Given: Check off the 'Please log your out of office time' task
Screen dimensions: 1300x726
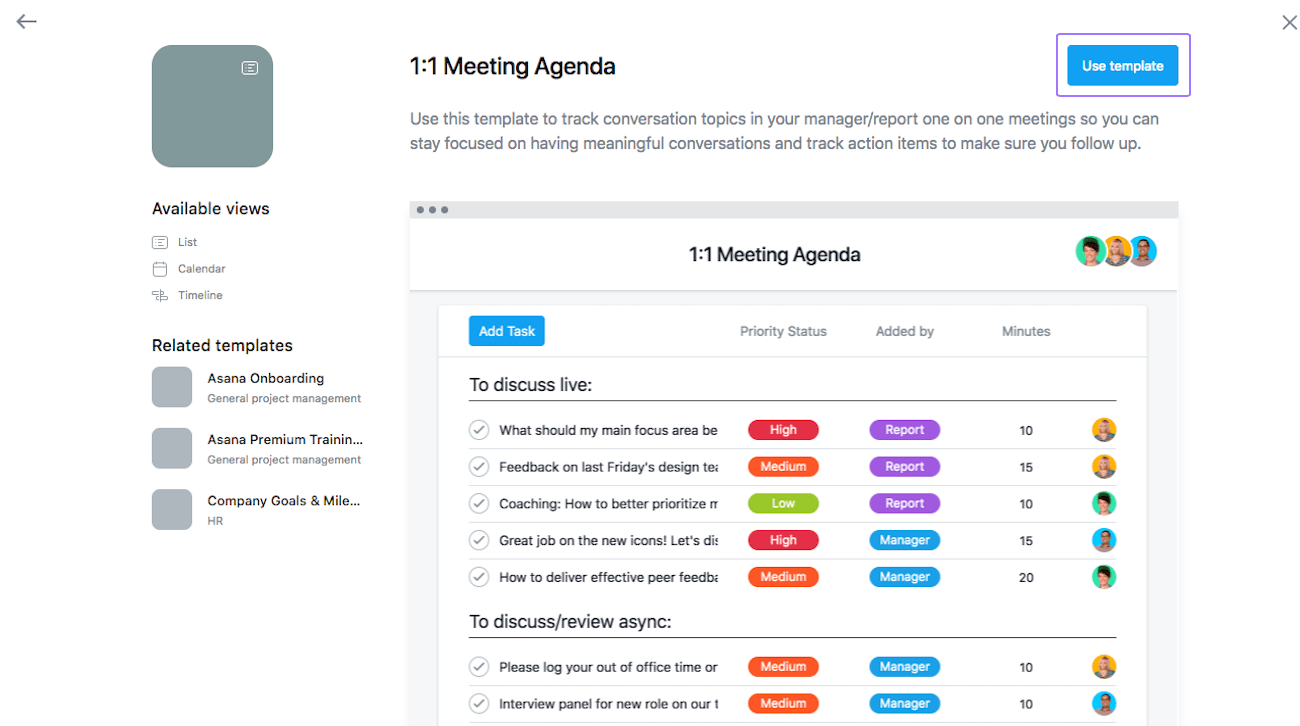Looking at the screenshot, I should pyautogui.click(x=478, y=666).
